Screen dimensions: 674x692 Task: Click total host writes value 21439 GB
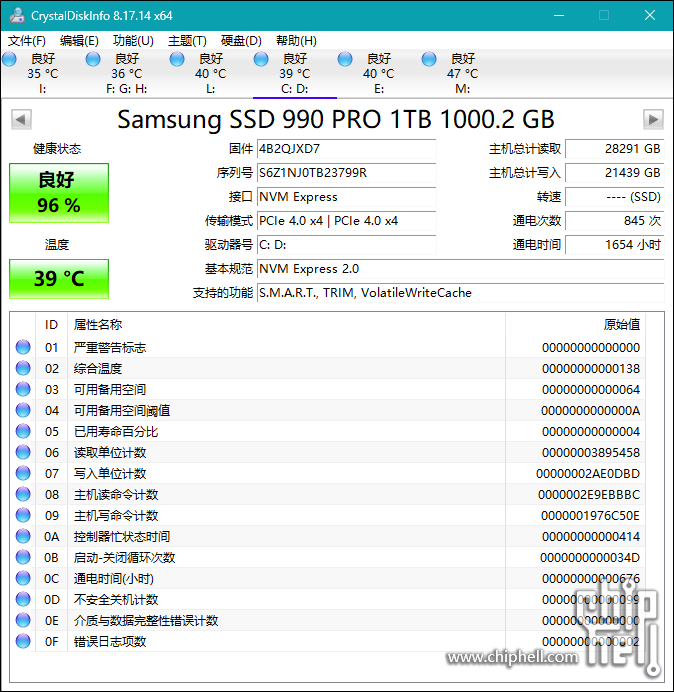(x=614, y=173)
